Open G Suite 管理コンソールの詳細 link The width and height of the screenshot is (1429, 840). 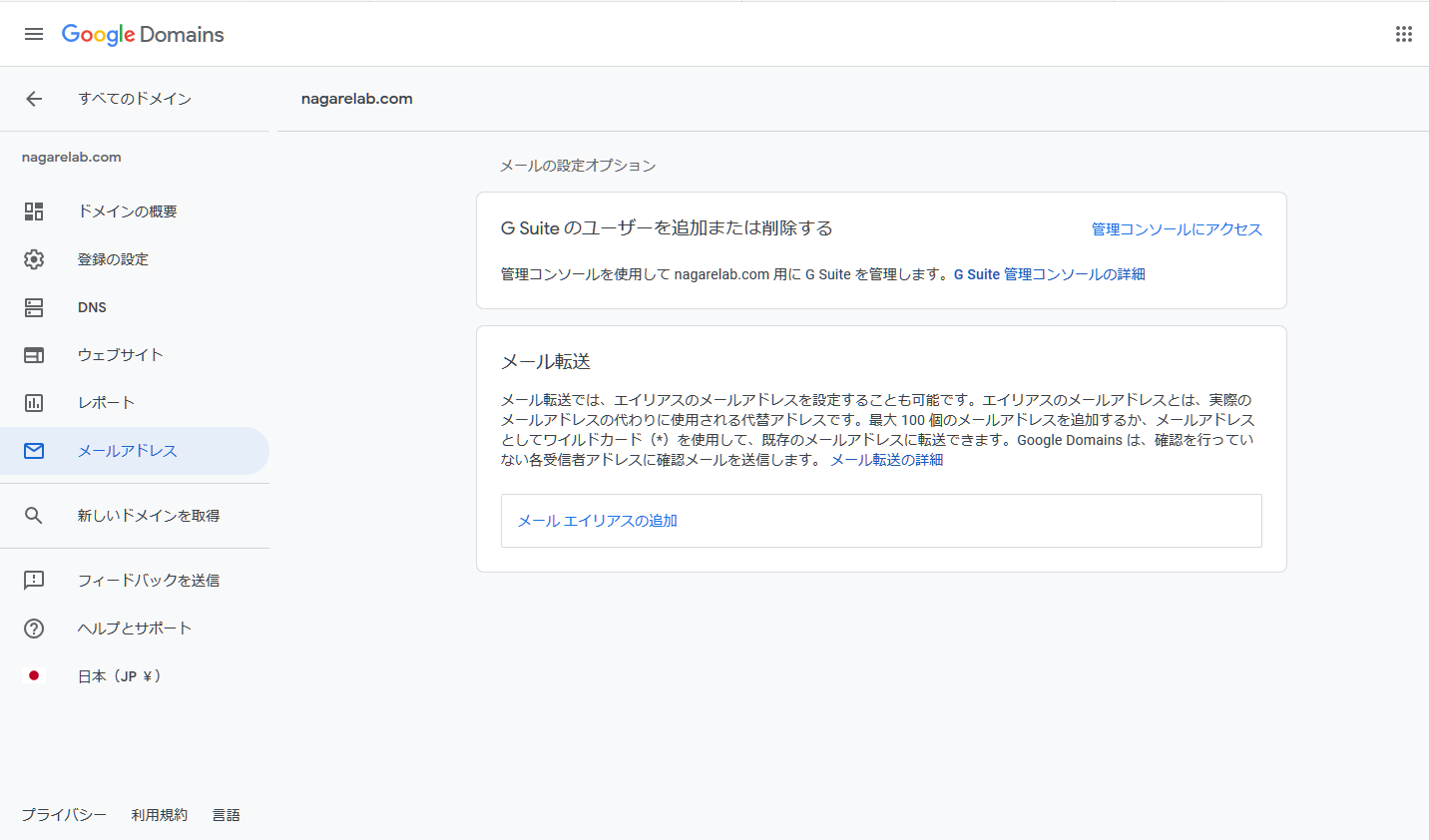[x=1049, y=274]
